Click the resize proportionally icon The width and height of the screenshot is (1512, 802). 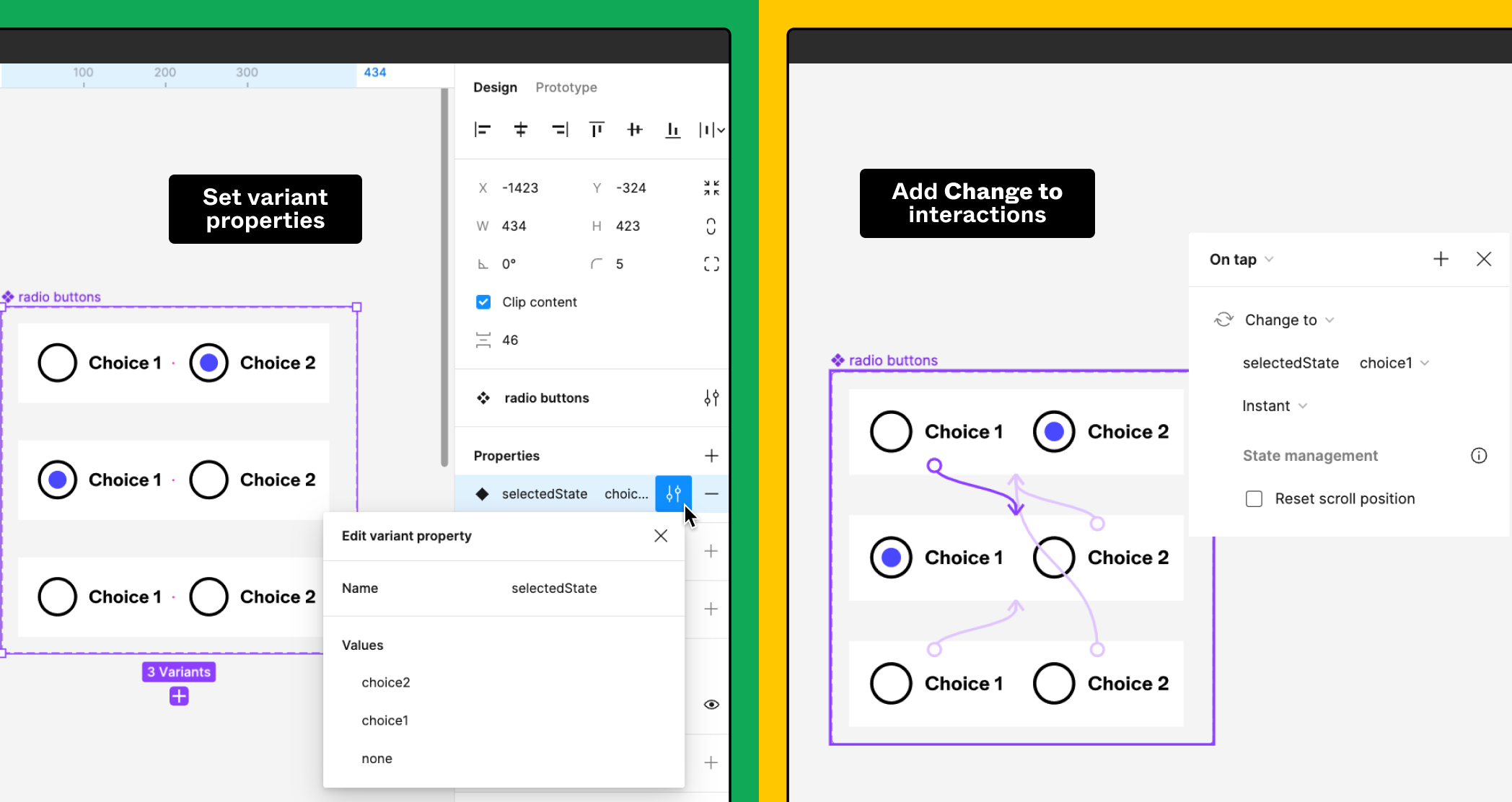(711, 226)
